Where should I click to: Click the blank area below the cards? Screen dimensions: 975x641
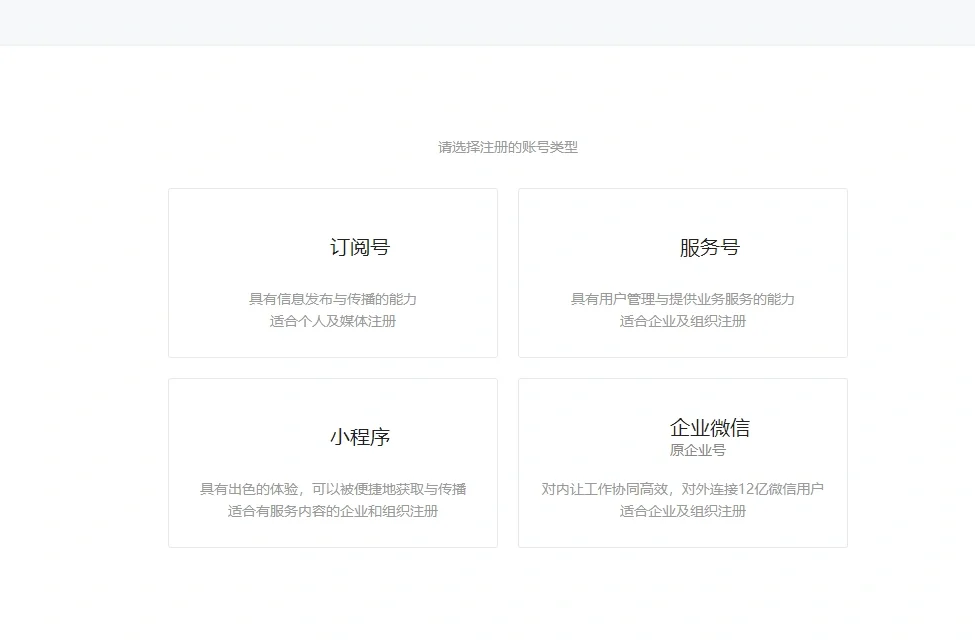pos(487,595)
